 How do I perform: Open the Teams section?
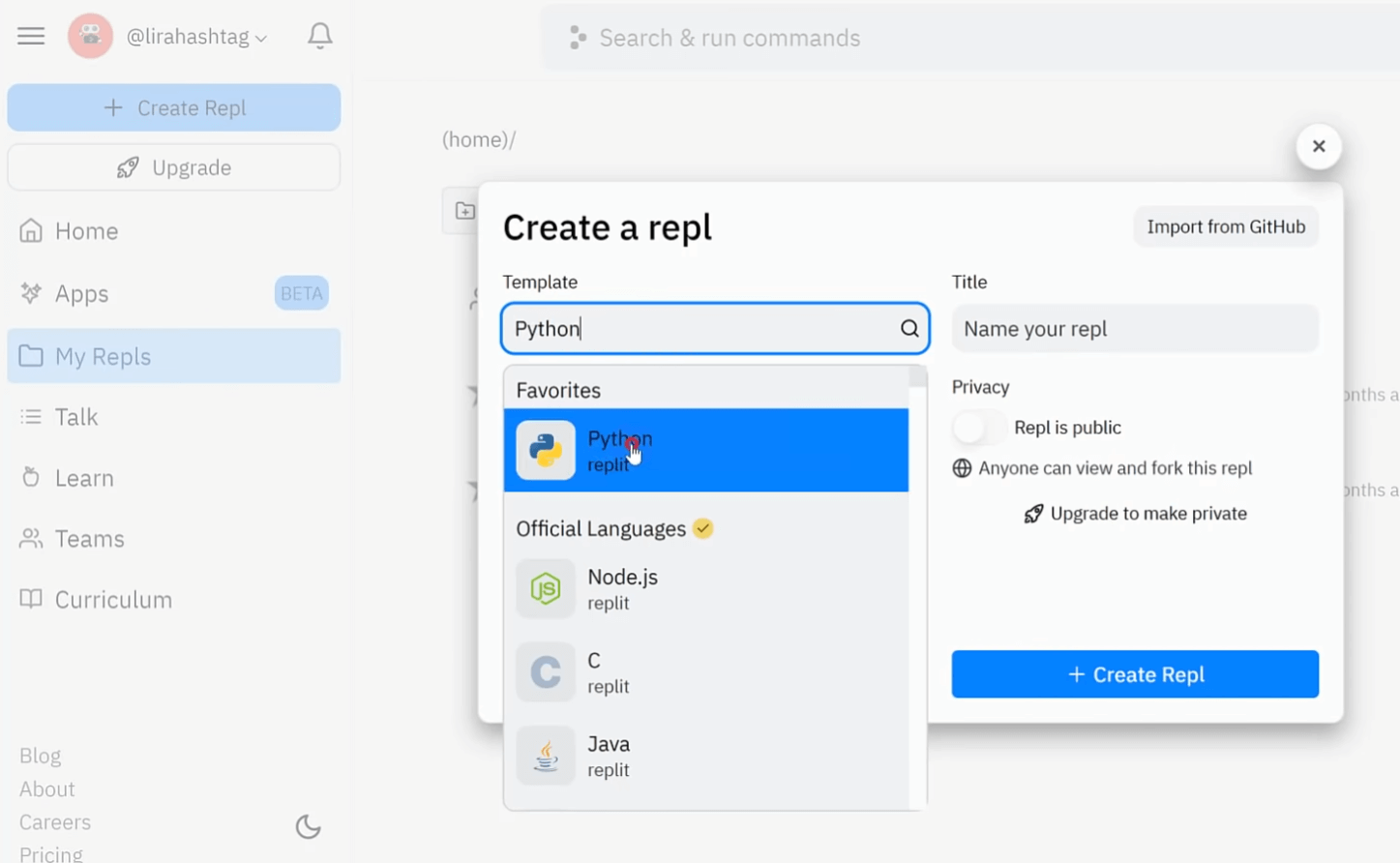tap(89, 538)
